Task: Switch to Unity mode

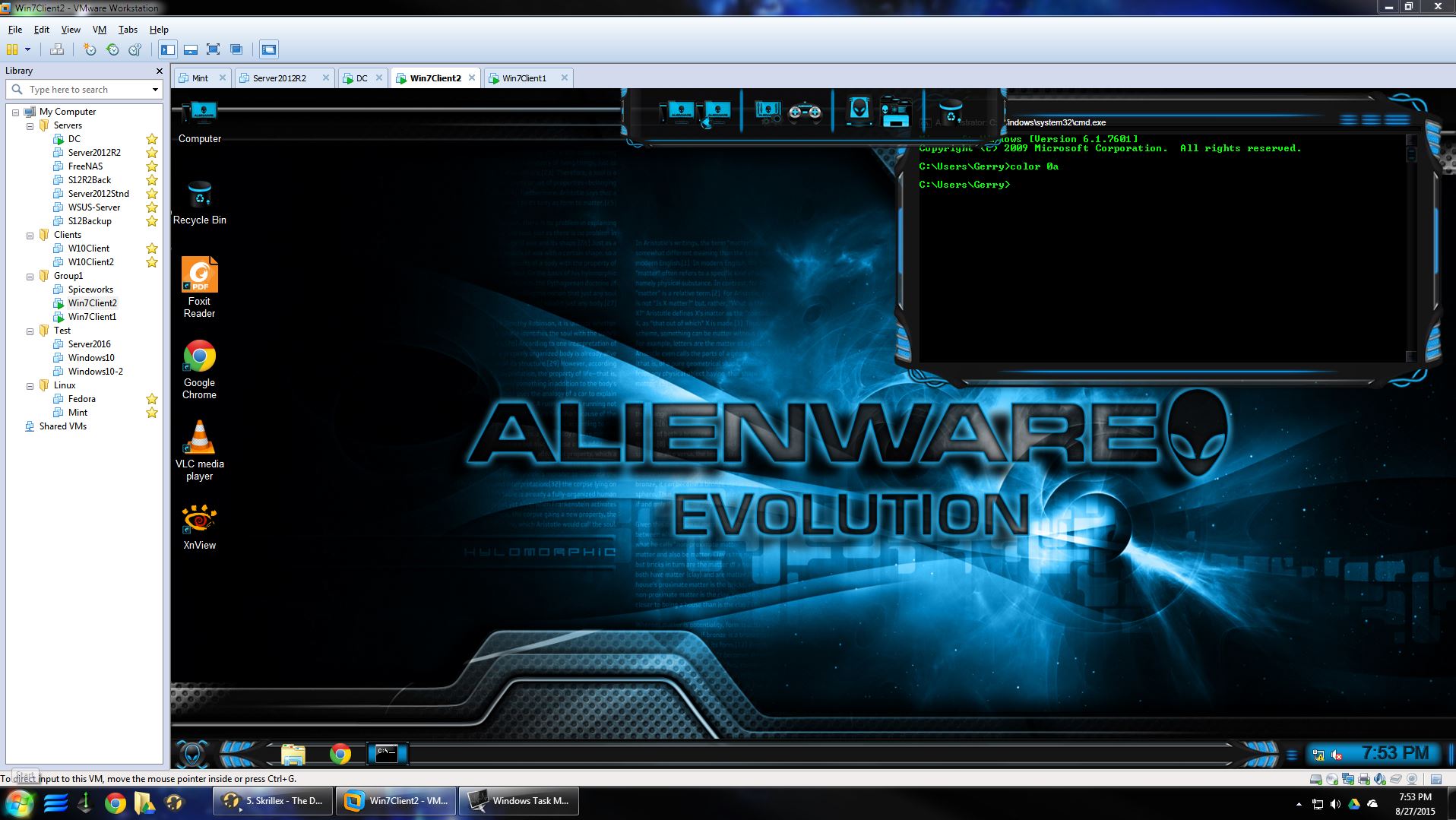Action: (x=236, y=49)
